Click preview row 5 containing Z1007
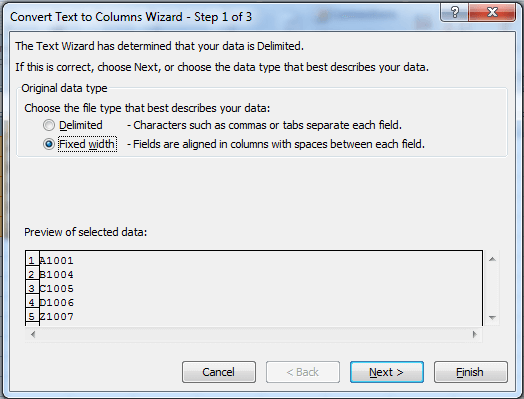The width and height of the screenshot is (524, 399). (254, 316)
